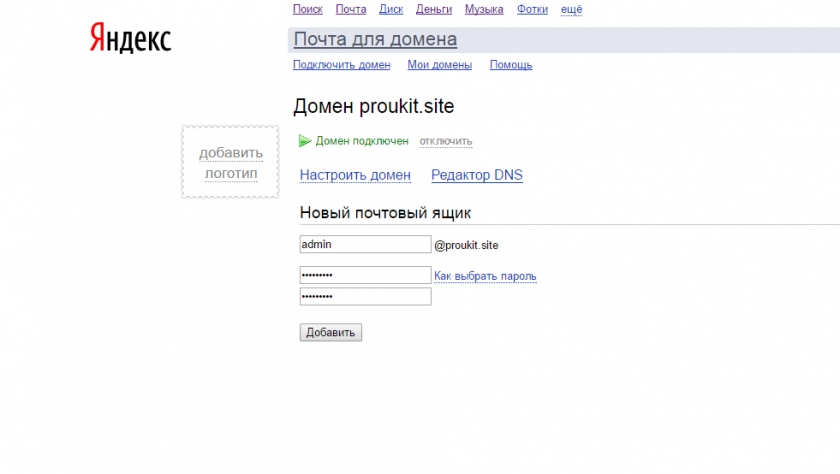Click отключить to disconnect the domain
The image size is (840, 474).
point(445,141)
